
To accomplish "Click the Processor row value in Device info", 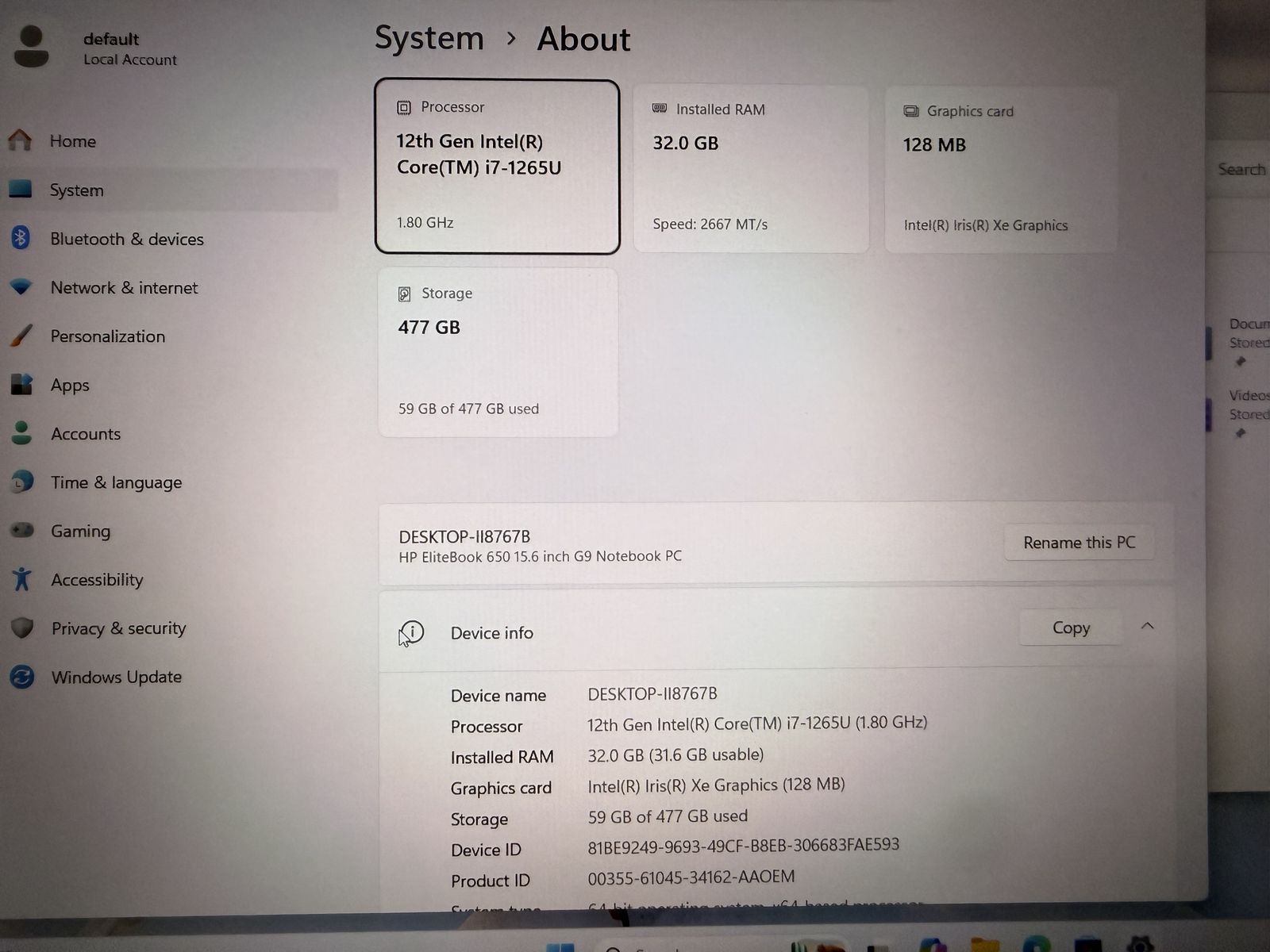I will coord(757,724).
